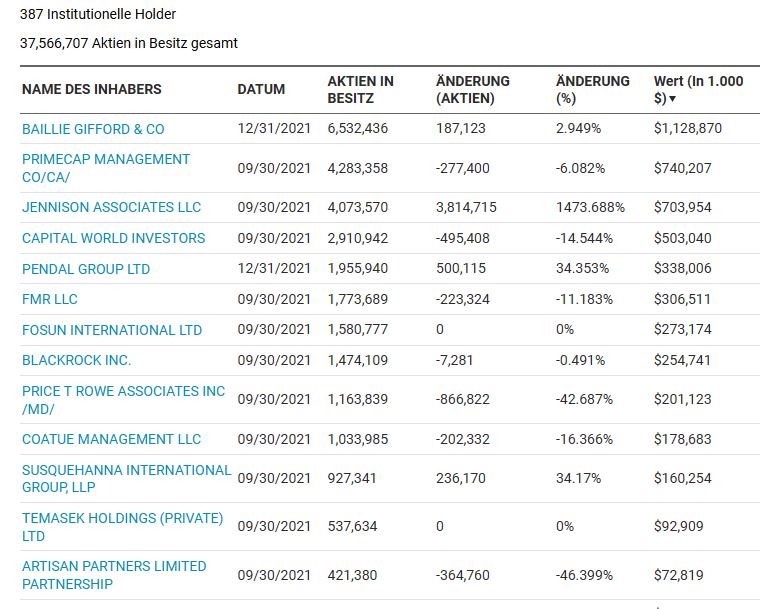Sort by the Name des Inhabers column

click(91, 89)
